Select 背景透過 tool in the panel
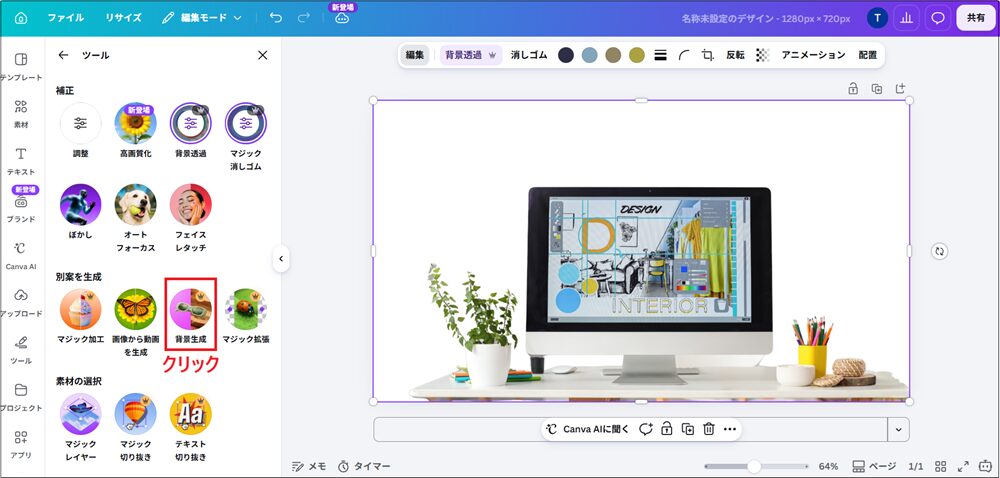The width and height of the screenshot is (1000, 478). click(x=191, y=131)
